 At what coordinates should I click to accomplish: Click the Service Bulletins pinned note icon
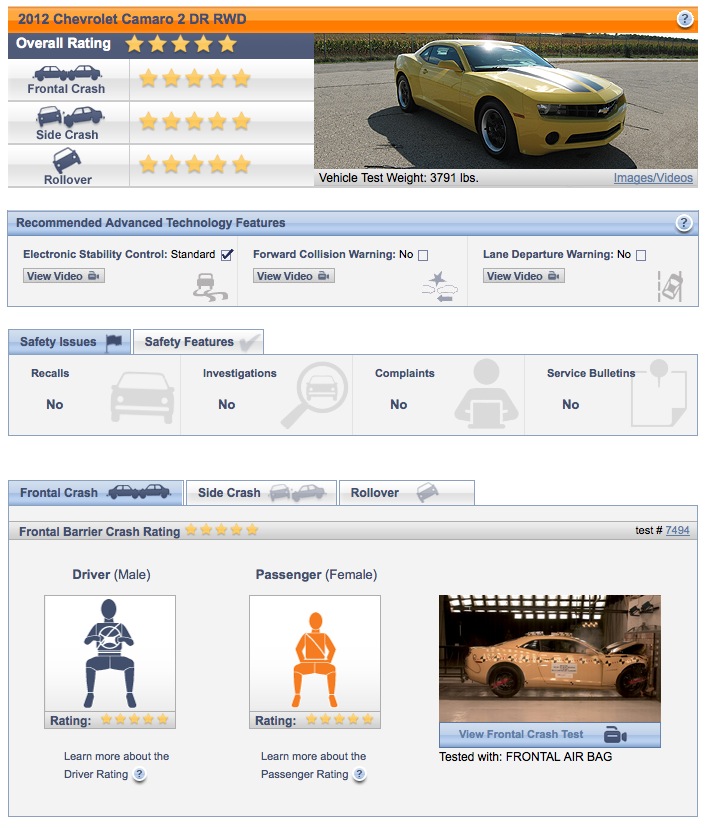[x=659, y=393]
